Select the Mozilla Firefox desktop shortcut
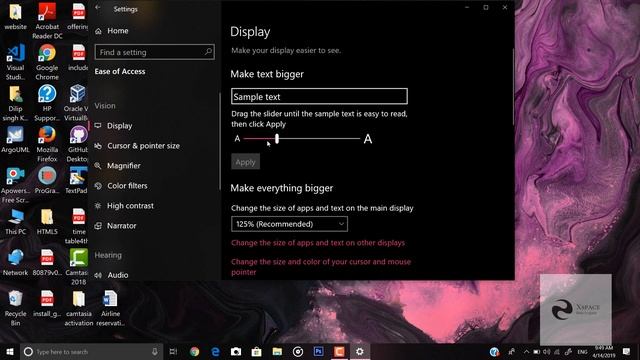This screenshot has width=640, height=360. click(47, 144)
